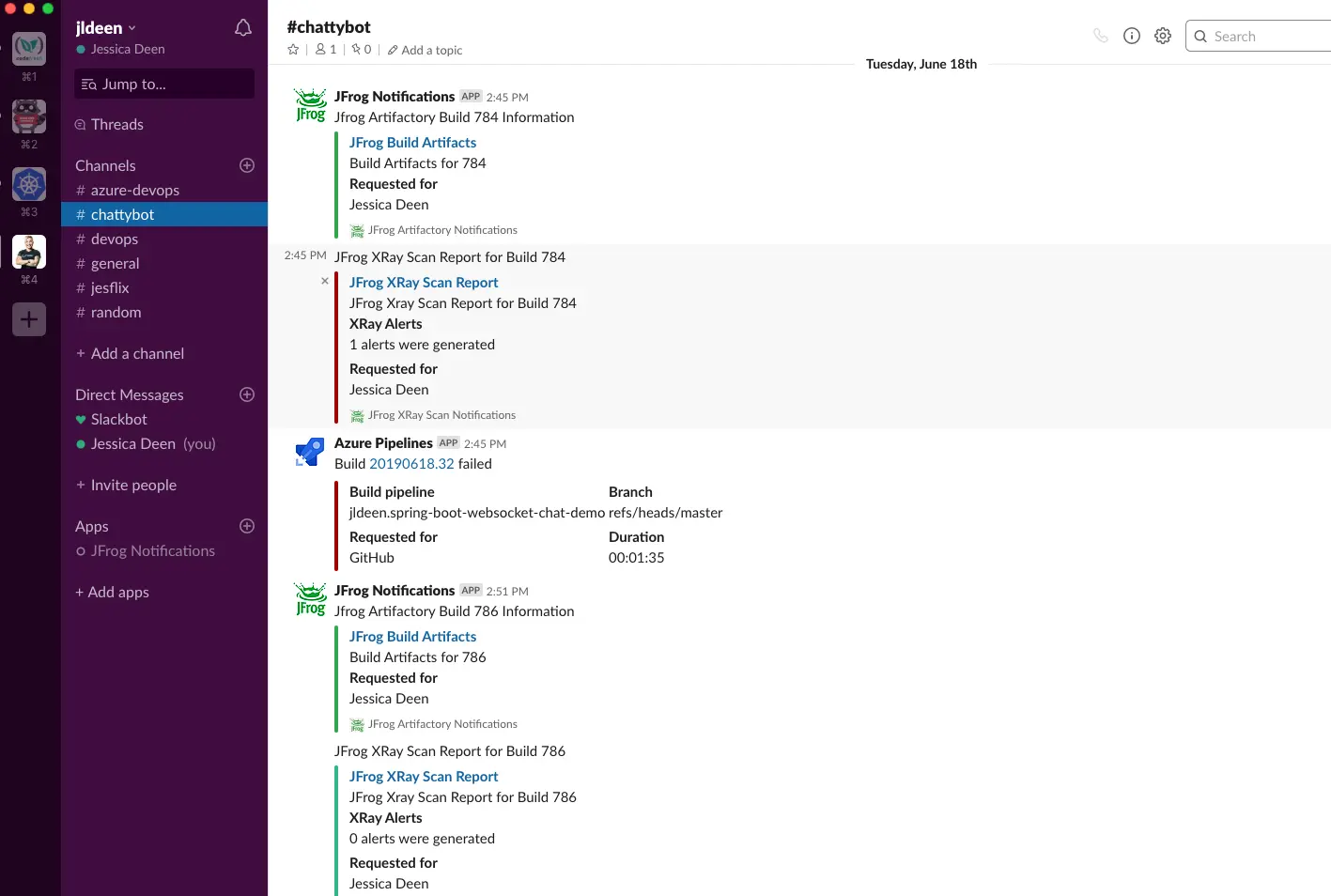Screen dimensions: 1331x896
Task: Open notification preferences with the bell icon
Action: click(x=242, y=27)
